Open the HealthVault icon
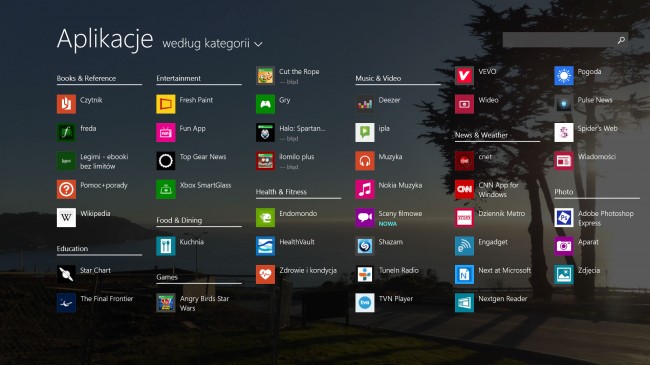The image size is (650, 365). pyautogui.click(x=265, y=246)
